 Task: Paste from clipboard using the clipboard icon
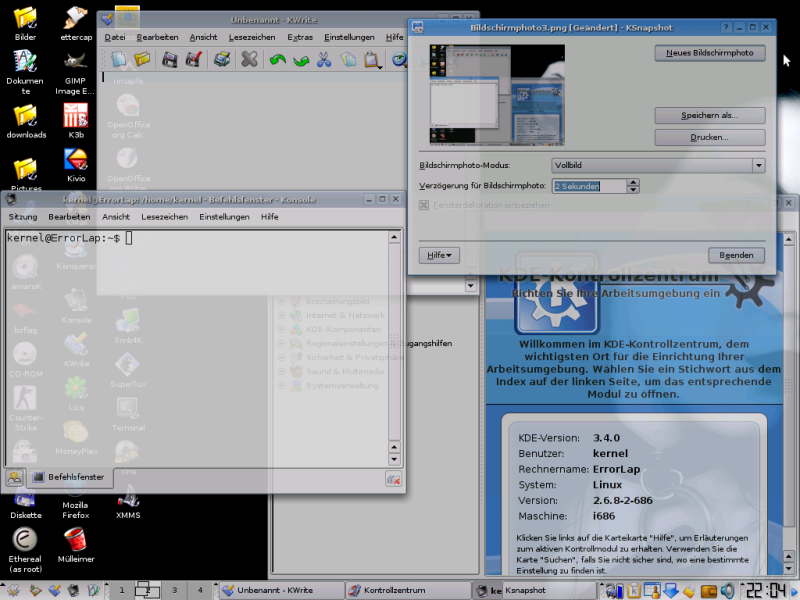[371, 58]
